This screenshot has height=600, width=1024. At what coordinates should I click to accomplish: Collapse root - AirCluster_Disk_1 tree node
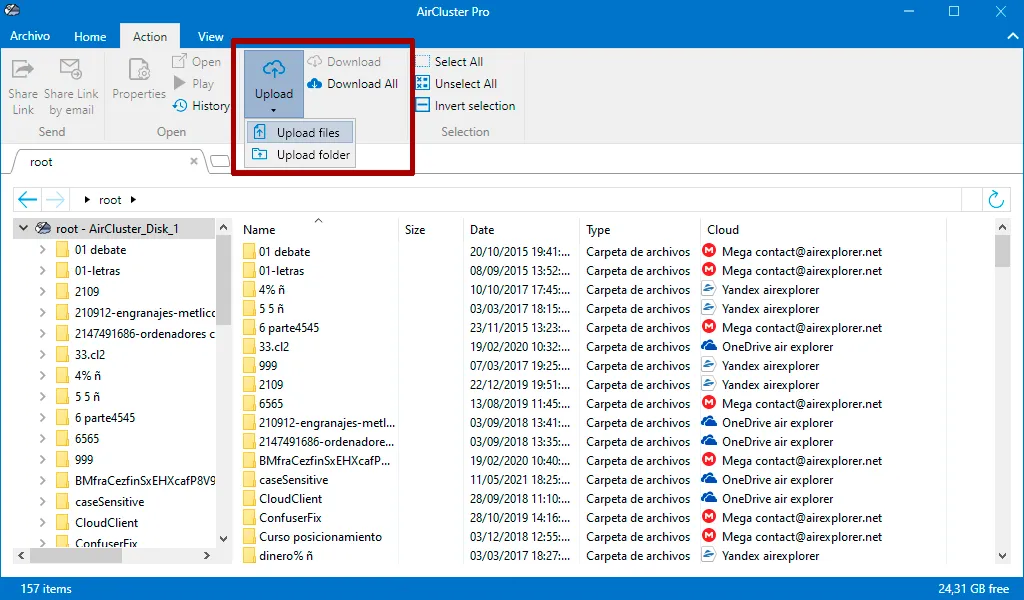point(24,228)
